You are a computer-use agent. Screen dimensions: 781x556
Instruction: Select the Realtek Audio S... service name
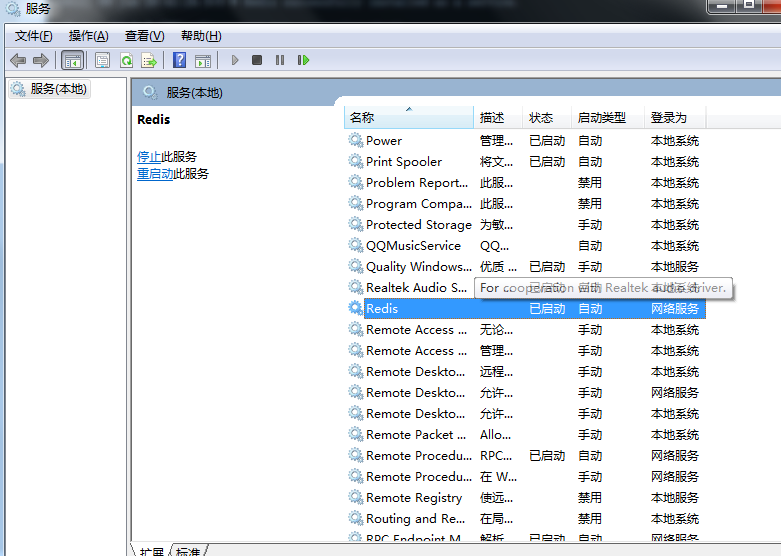[x=416, y=287]
